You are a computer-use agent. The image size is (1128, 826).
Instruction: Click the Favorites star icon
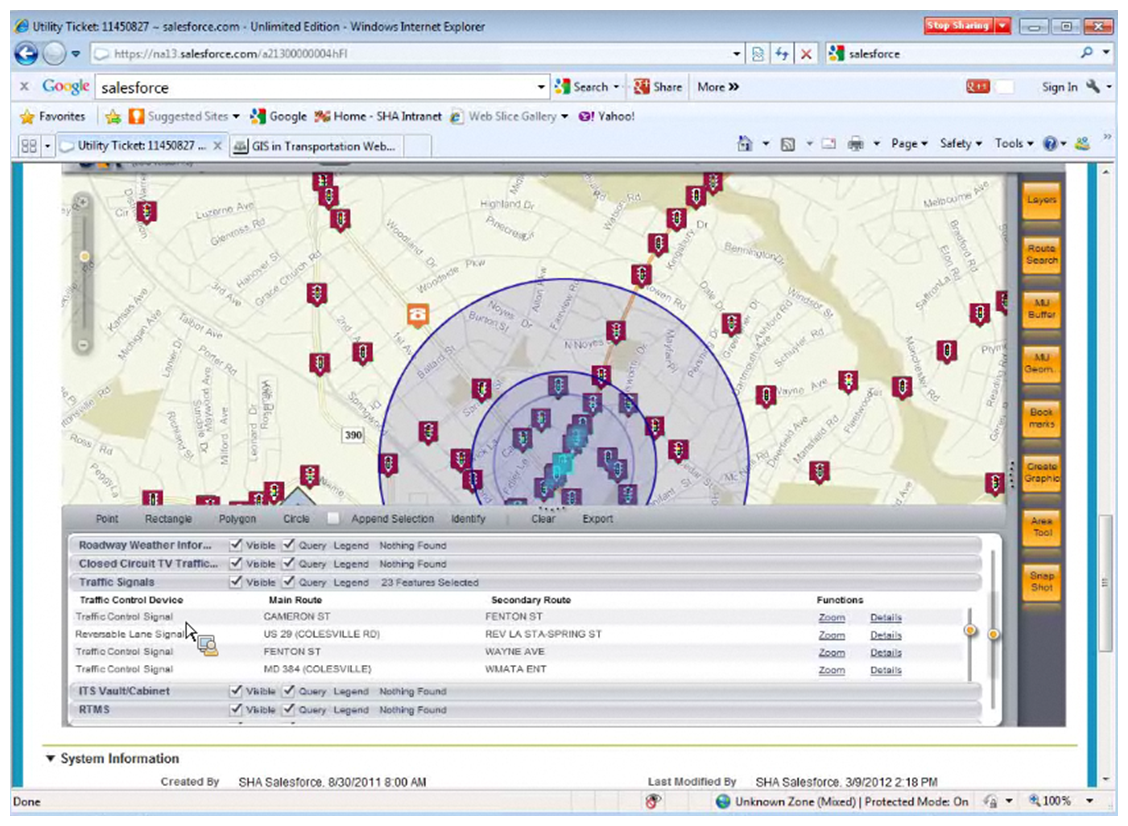[x=27, y=117]
